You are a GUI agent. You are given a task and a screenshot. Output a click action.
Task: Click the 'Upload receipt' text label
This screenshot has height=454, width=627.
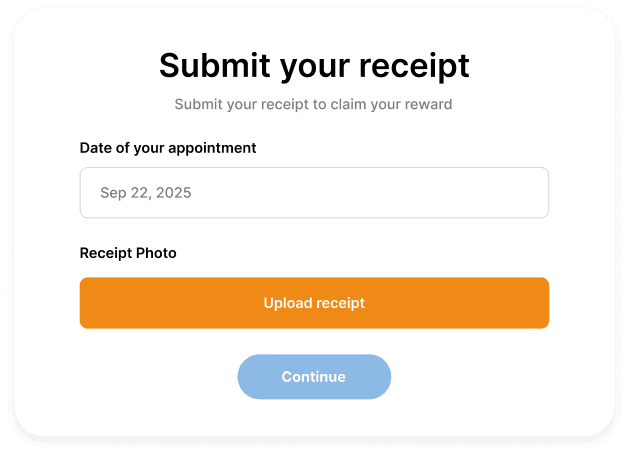(314, 303)
